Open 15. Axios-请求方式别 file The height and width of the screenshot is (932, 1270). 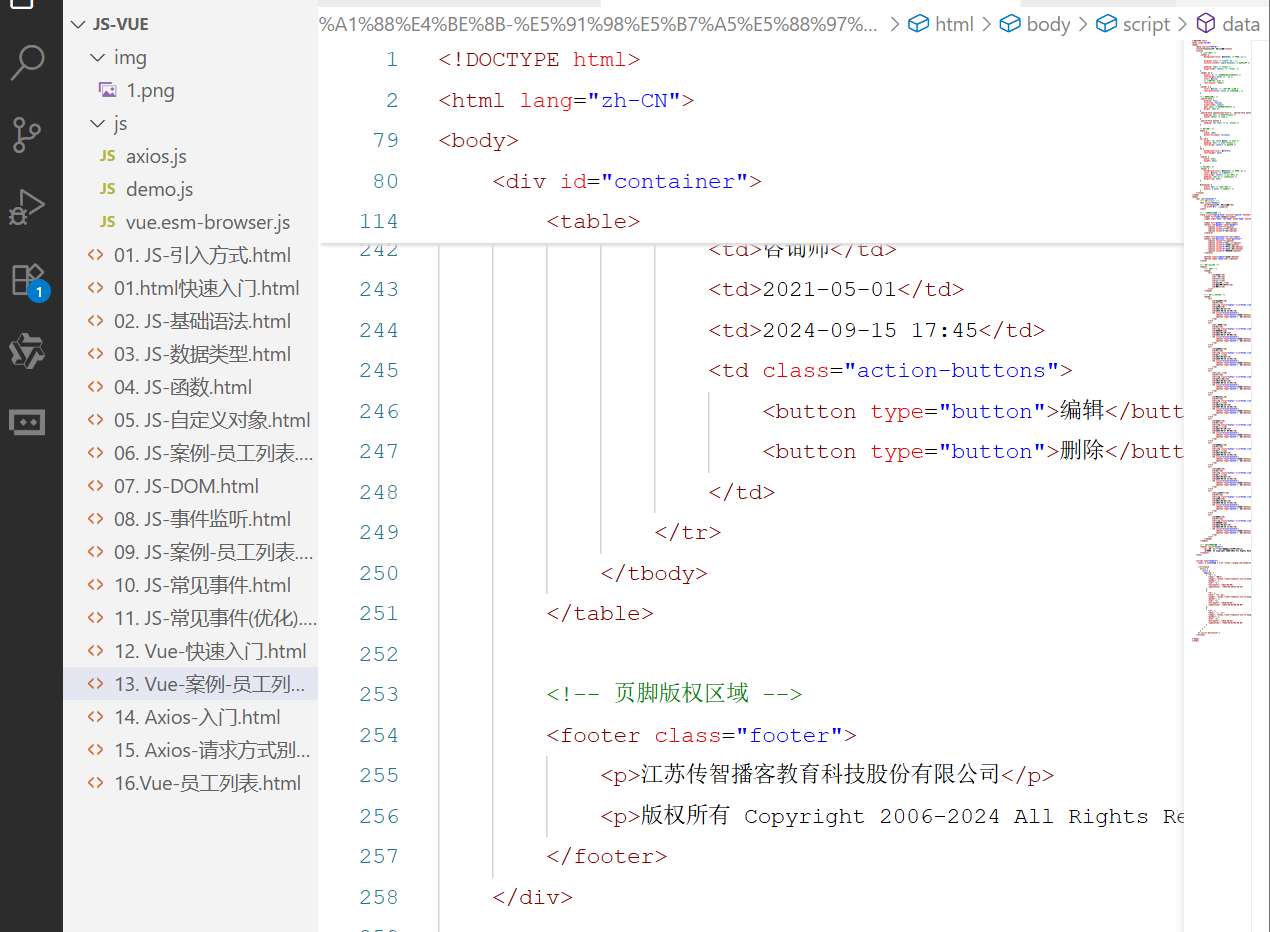click(190, 750)
